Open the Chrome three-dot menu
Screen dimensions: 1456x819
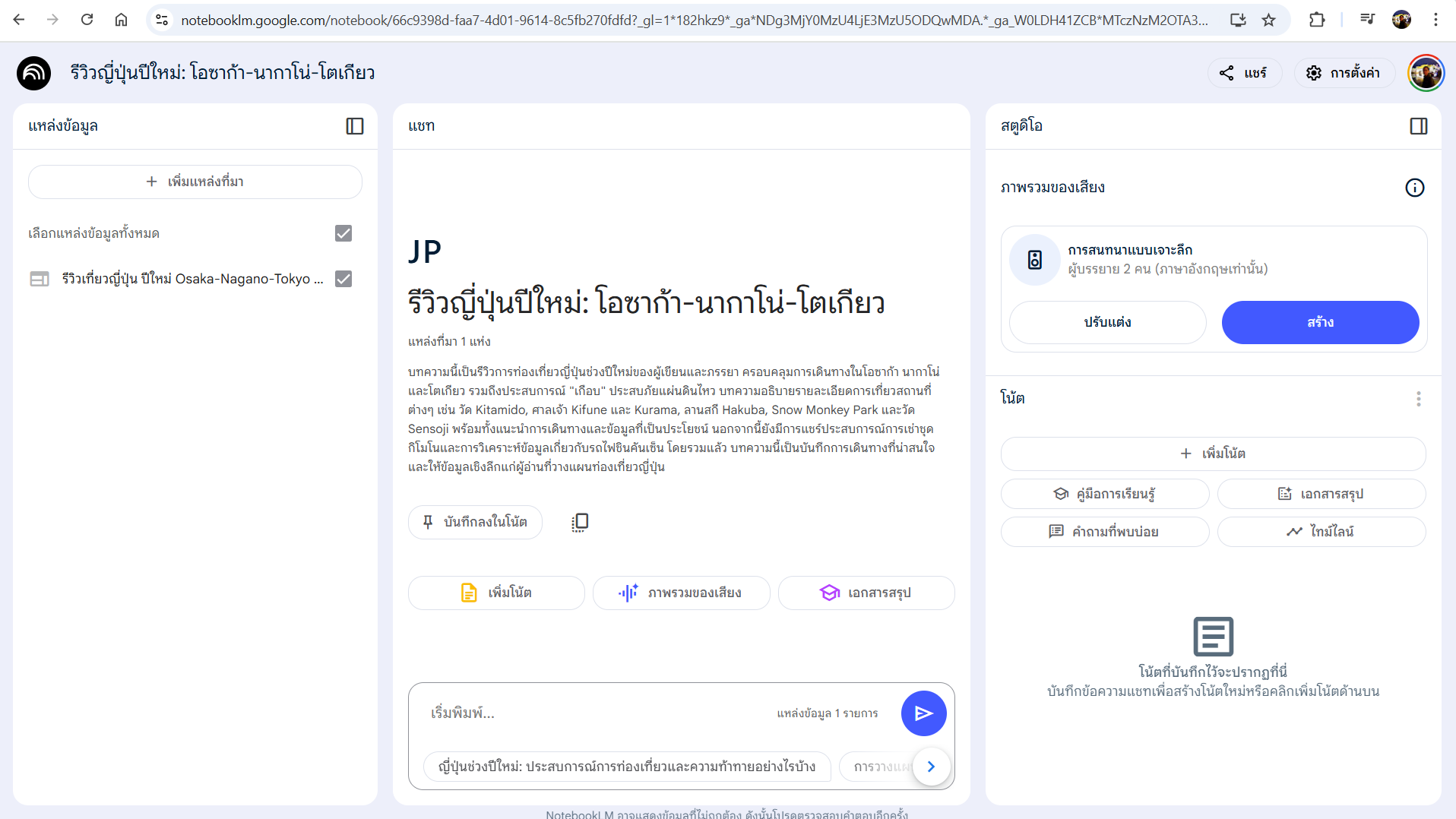[1435, 20]
